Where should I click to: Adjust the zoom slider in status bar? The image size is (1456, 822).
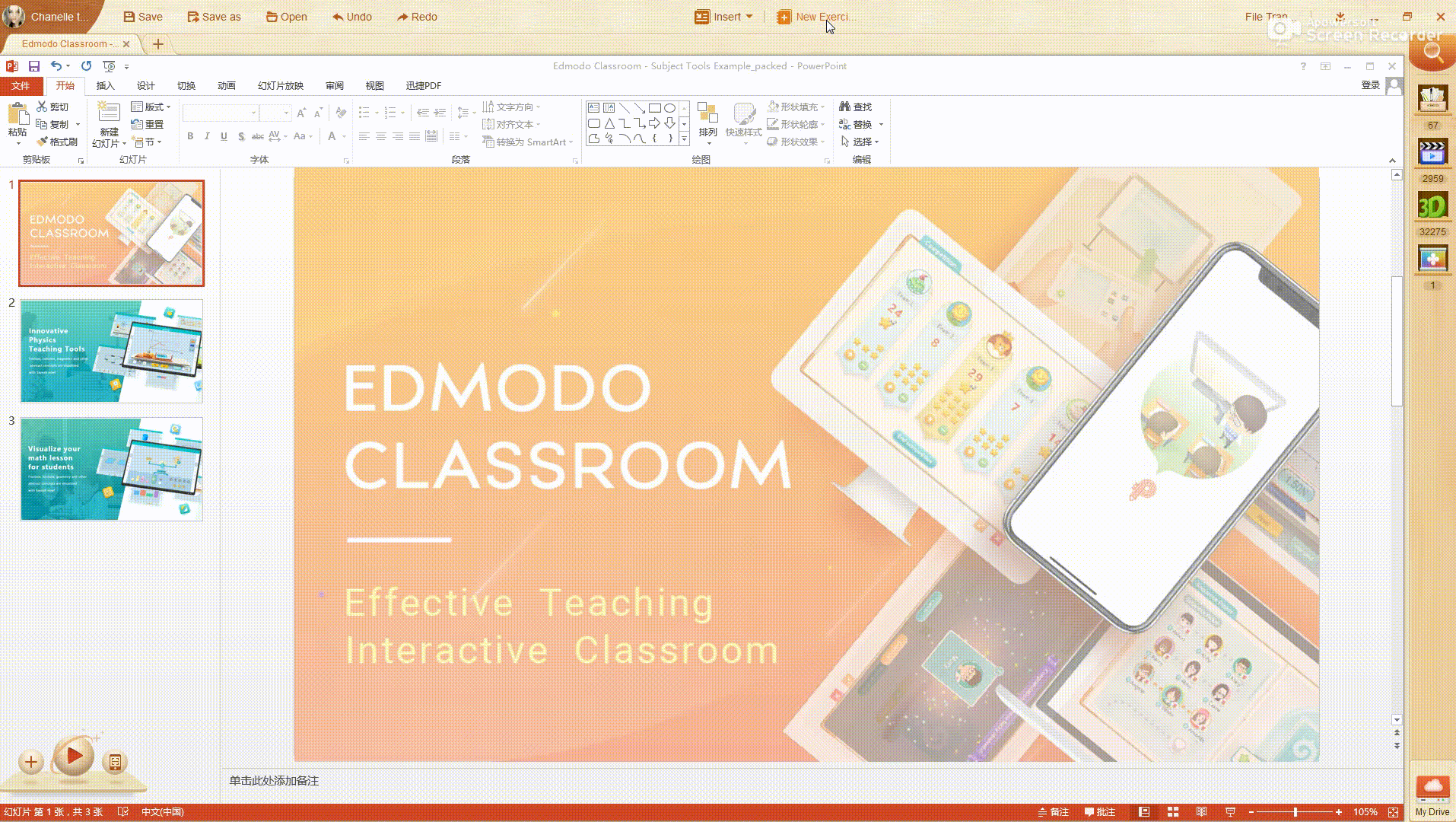click(x=1295, y=812)
